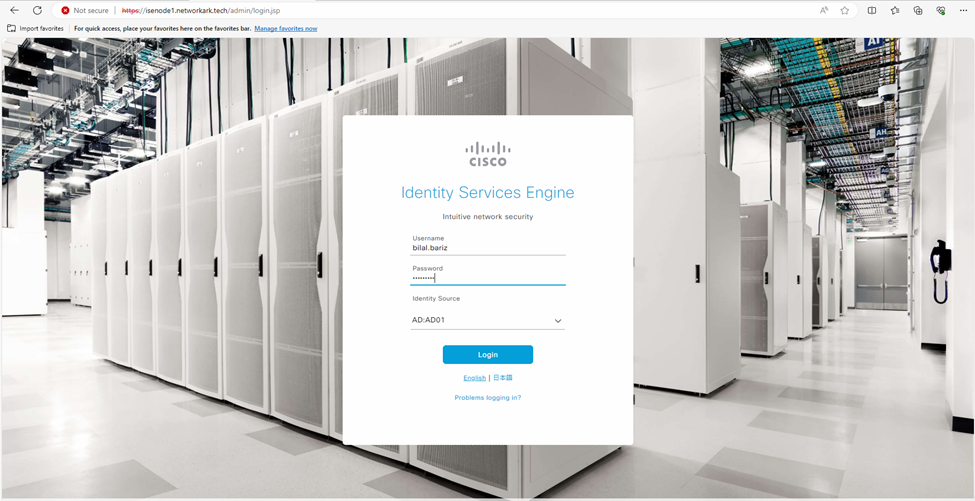The height and width of the screenshot is (501, 975).
Task: Click the Username field containing bilal.bariz
Action: 488,248
